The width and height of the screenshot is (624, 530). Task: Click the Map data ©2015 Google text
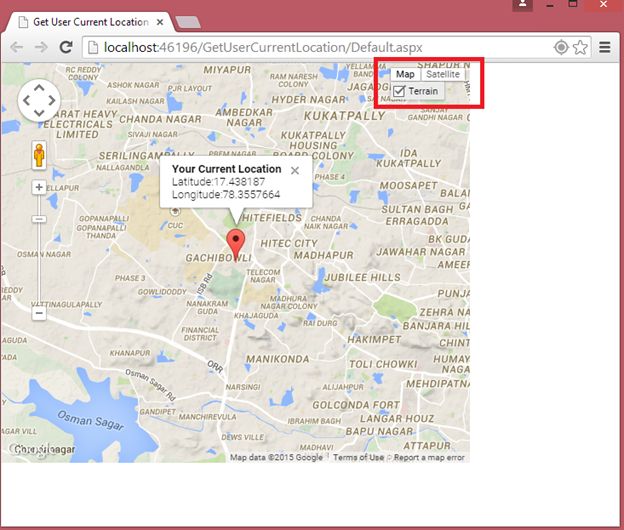(276, 458)
